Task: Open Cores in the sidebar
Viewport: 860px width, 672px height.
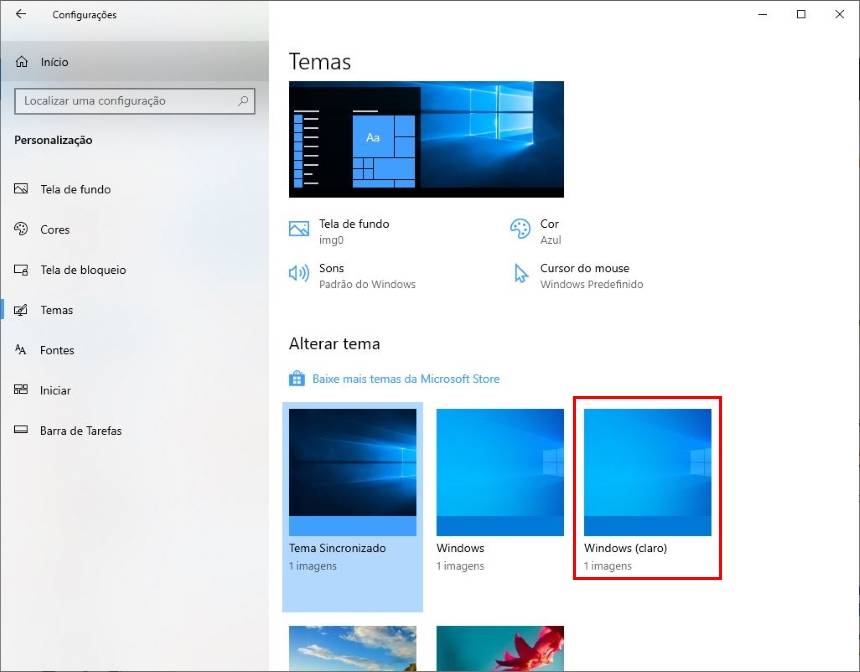Action: 134,229
